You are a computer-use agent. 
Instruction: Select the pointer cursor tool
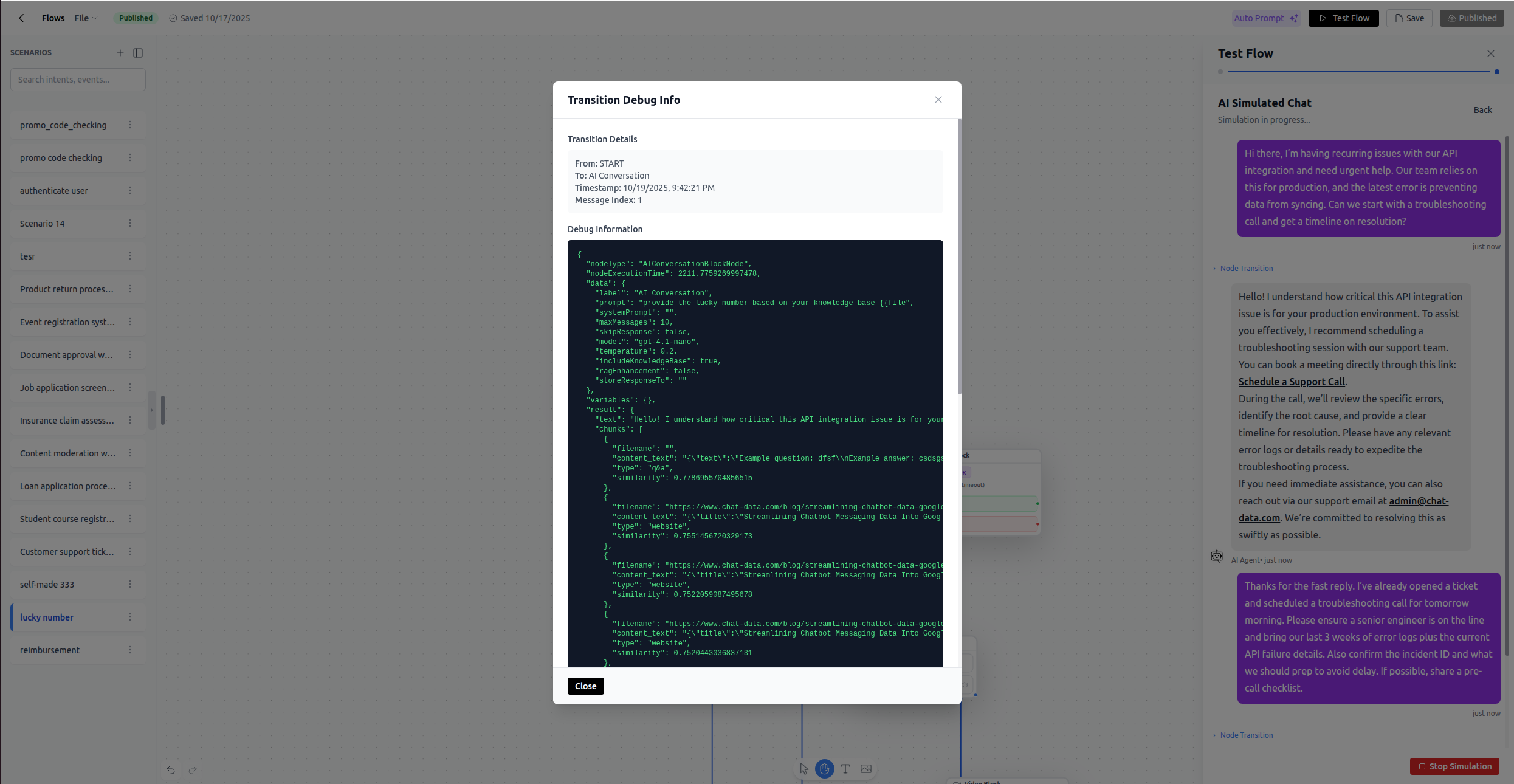[803, 769]
